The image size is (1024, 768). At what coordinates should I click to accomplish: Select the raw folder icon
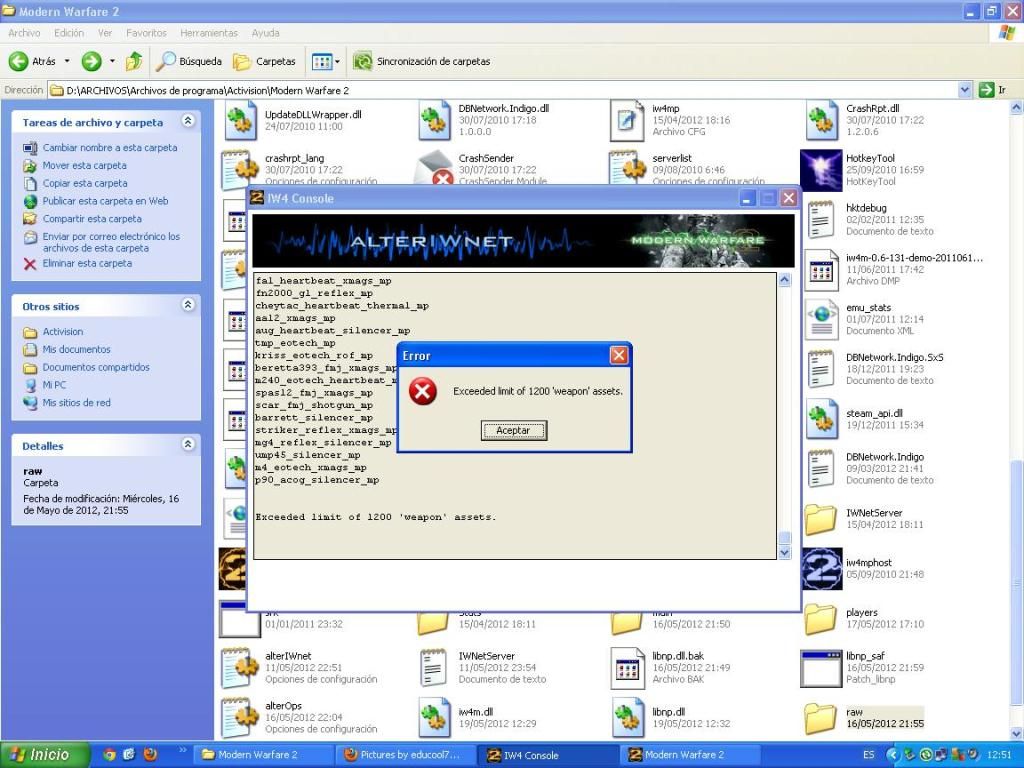tap(821, 718)
